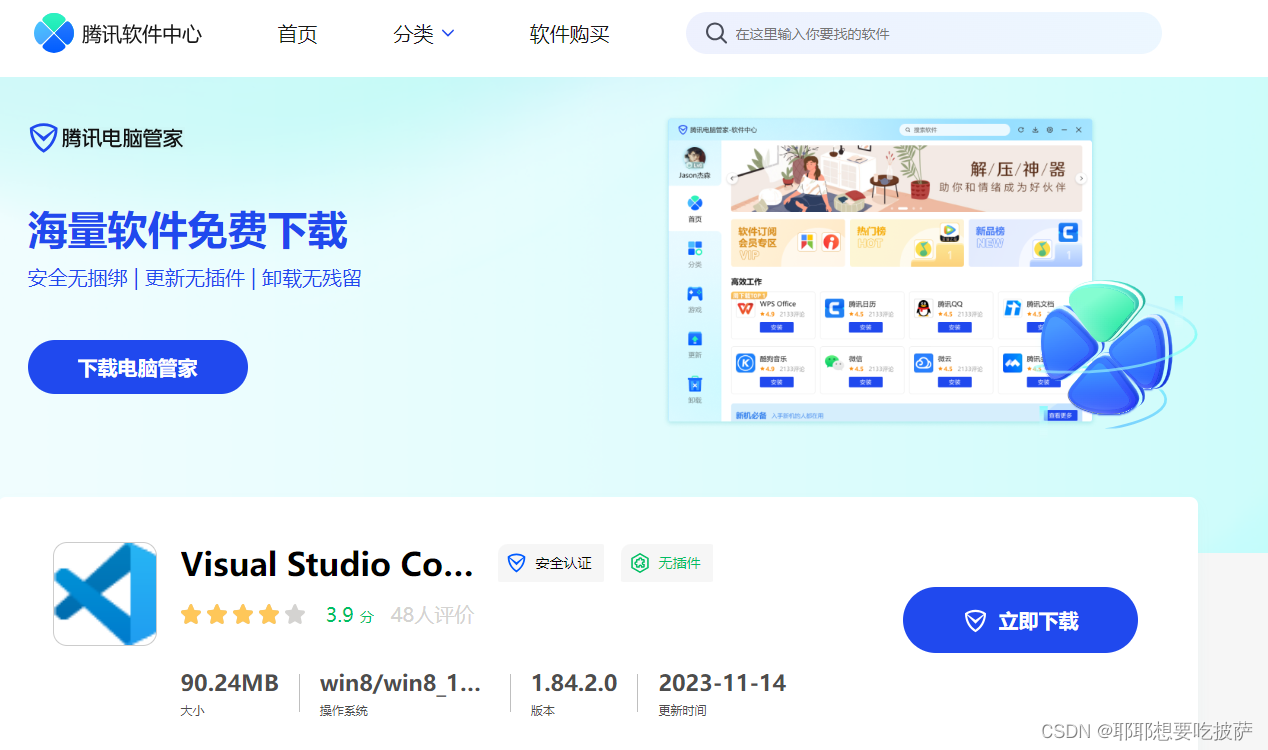Click the 腾讯日历 icon in the preview
The image size is (1268, 750).
point(834,308)
